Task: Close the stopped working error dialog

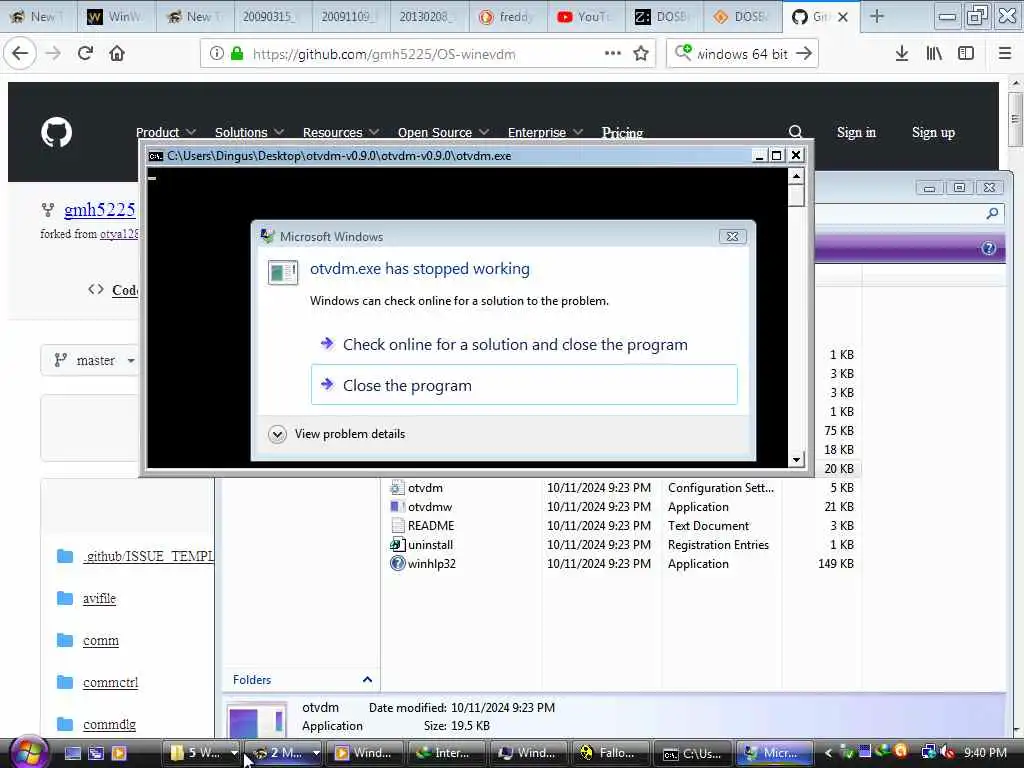Action: (x=733, y=236)
